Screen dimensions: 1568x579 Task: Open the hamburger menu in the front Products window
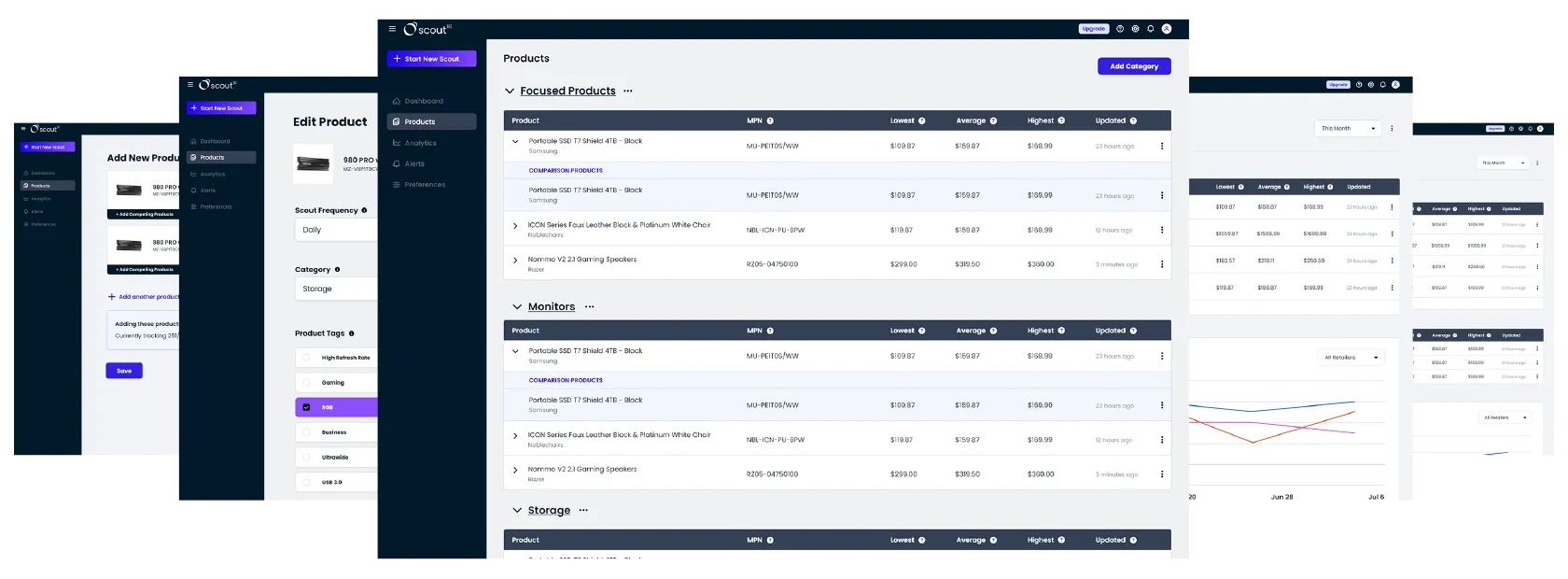pyautogui.click(x=392, y=29)
